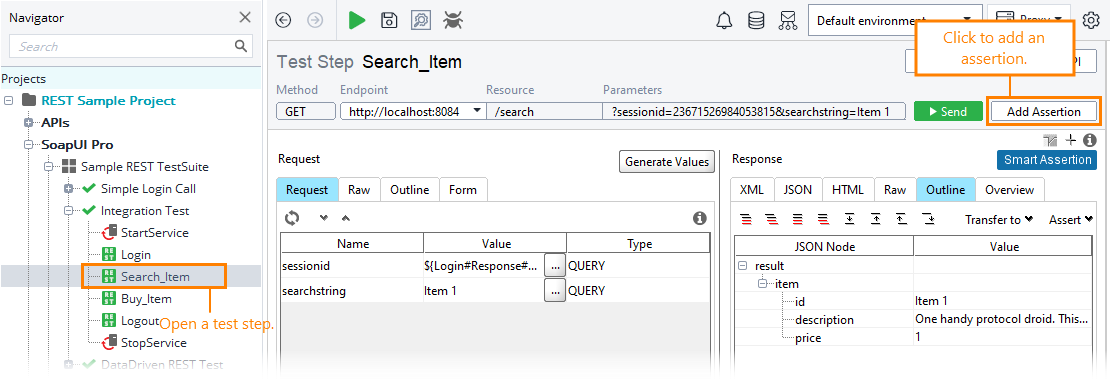Open the debug bug icon
The image size is (1110, 380).
(453, 21)
